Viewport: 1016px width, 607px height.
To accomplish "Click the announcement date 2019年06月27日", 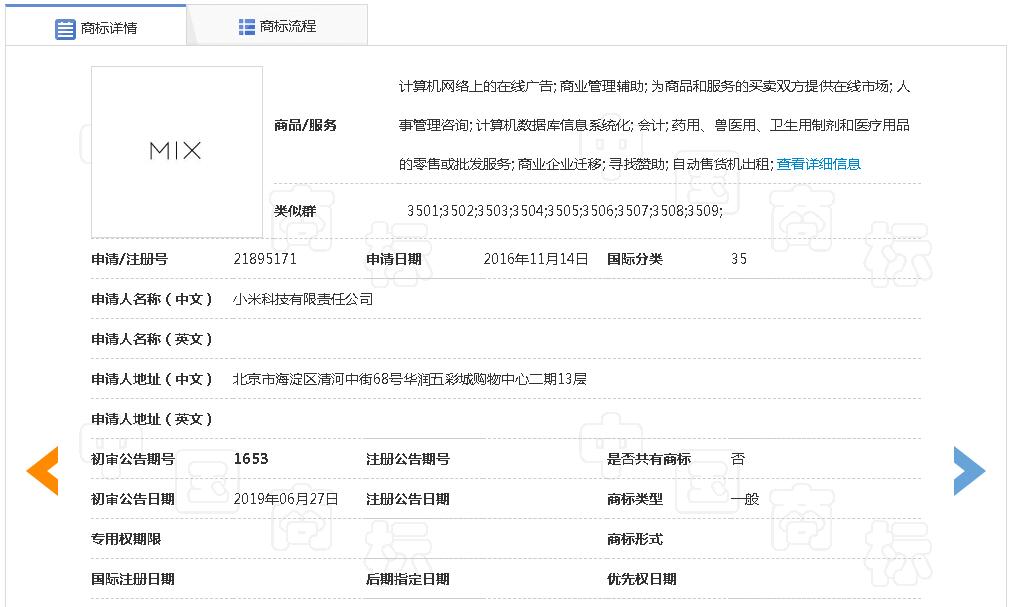I will 285,499.
